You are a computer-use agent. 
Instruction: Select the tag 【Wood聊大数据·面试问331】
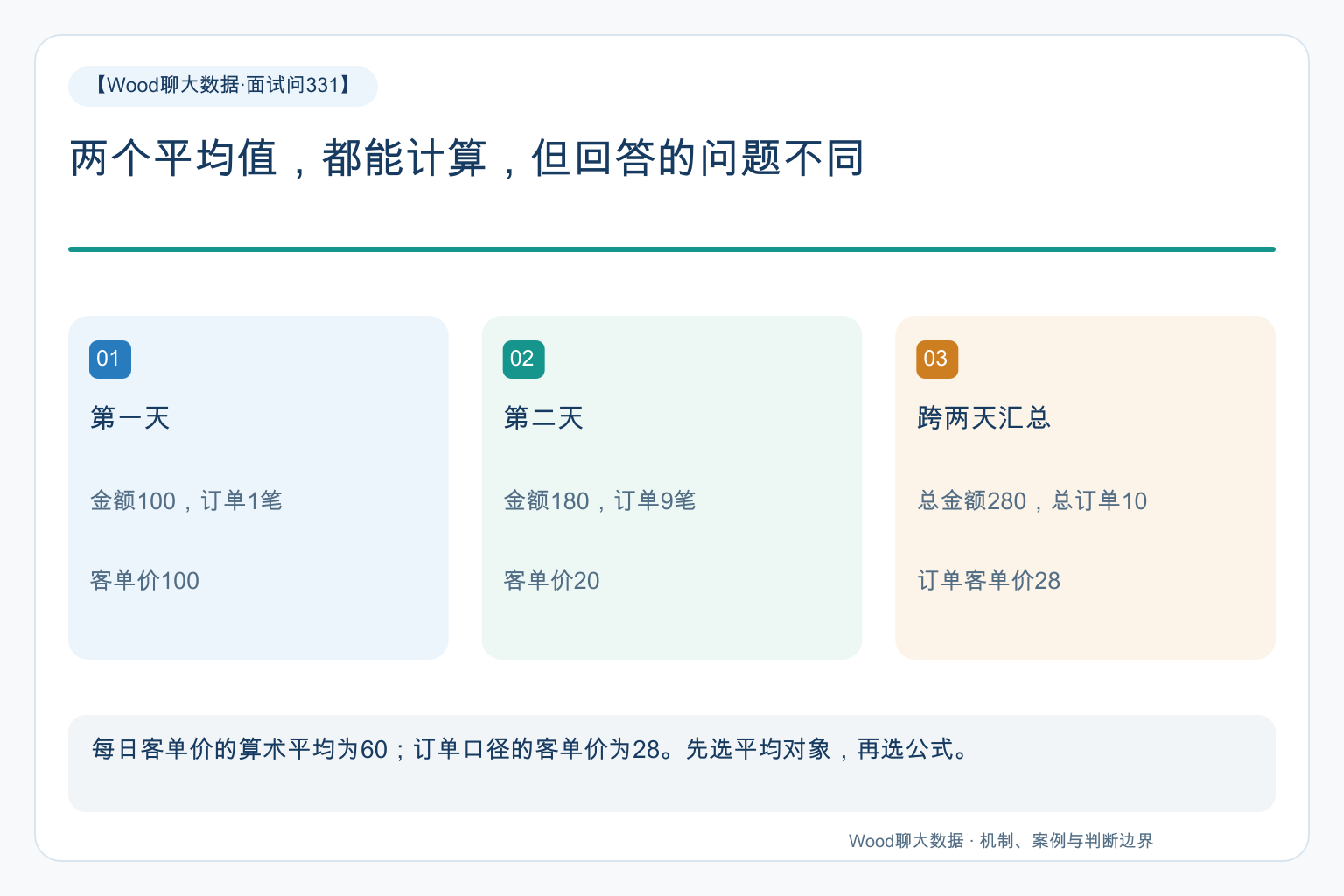click(x=223, y=87)
